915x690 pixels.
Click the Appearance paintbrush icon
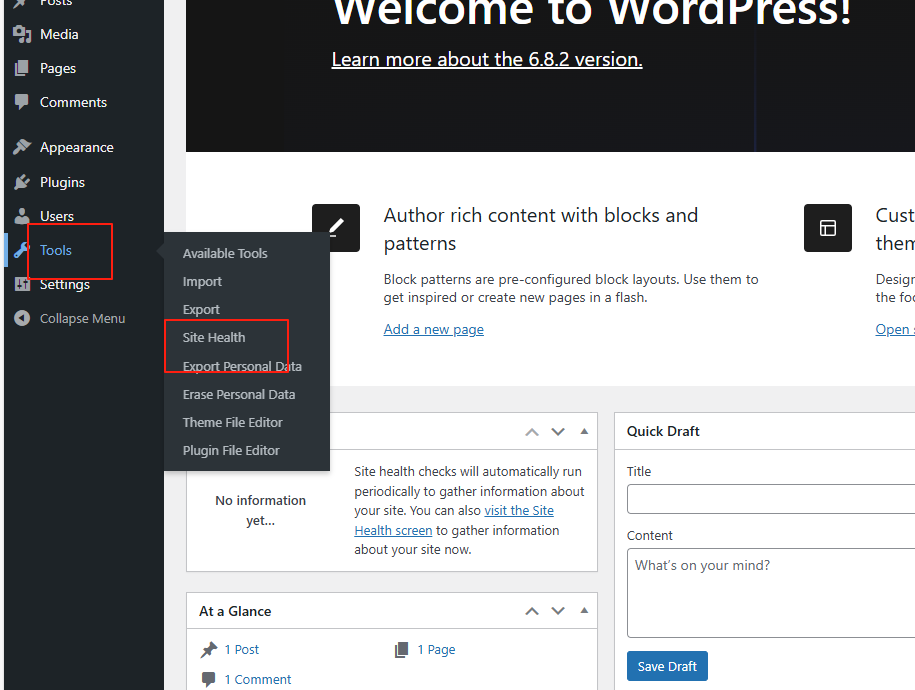click(x=22, y=147)
